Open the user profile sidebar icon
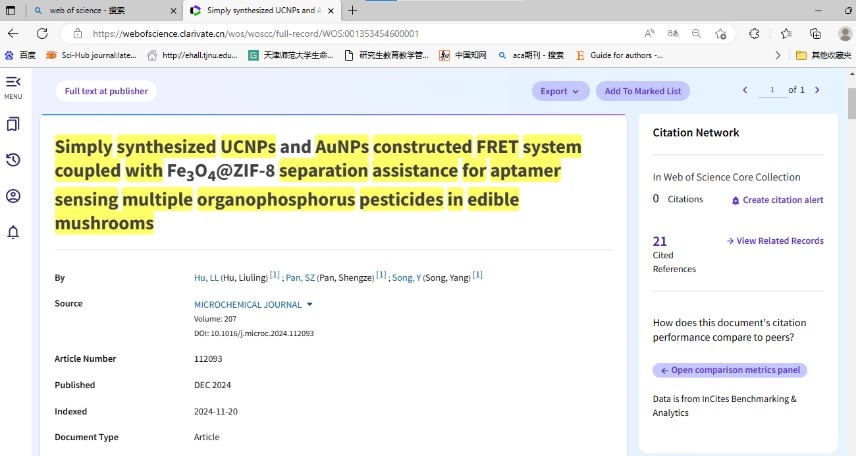 [13, 196]
